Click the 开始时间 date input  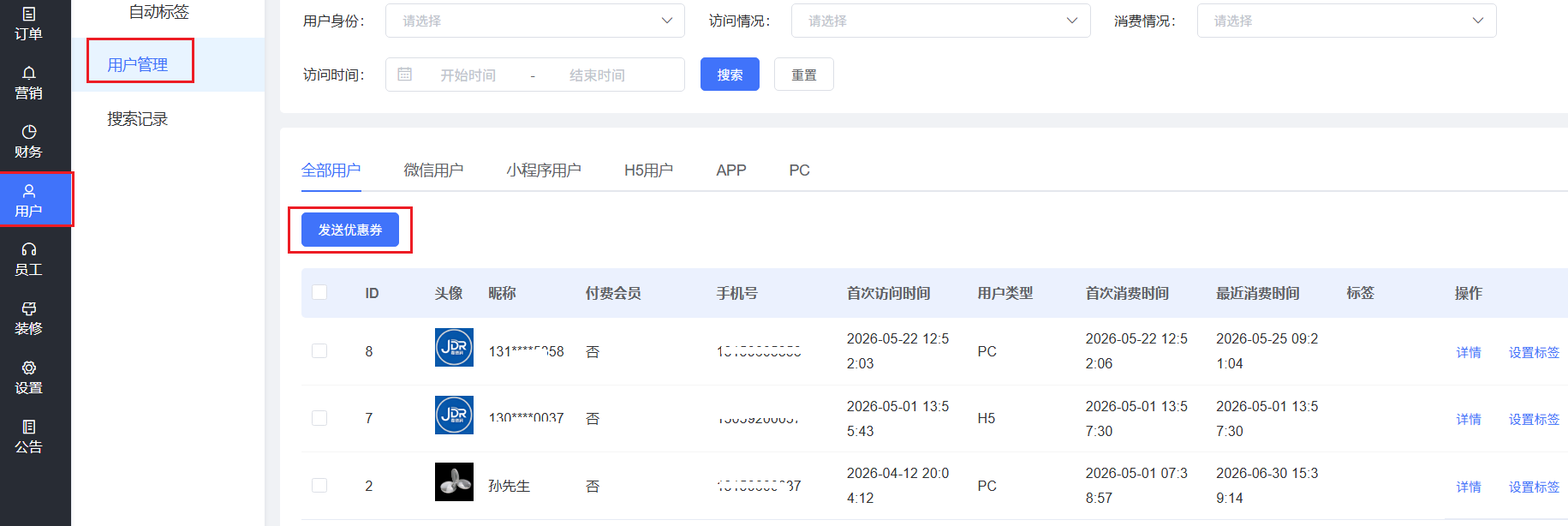468,75
